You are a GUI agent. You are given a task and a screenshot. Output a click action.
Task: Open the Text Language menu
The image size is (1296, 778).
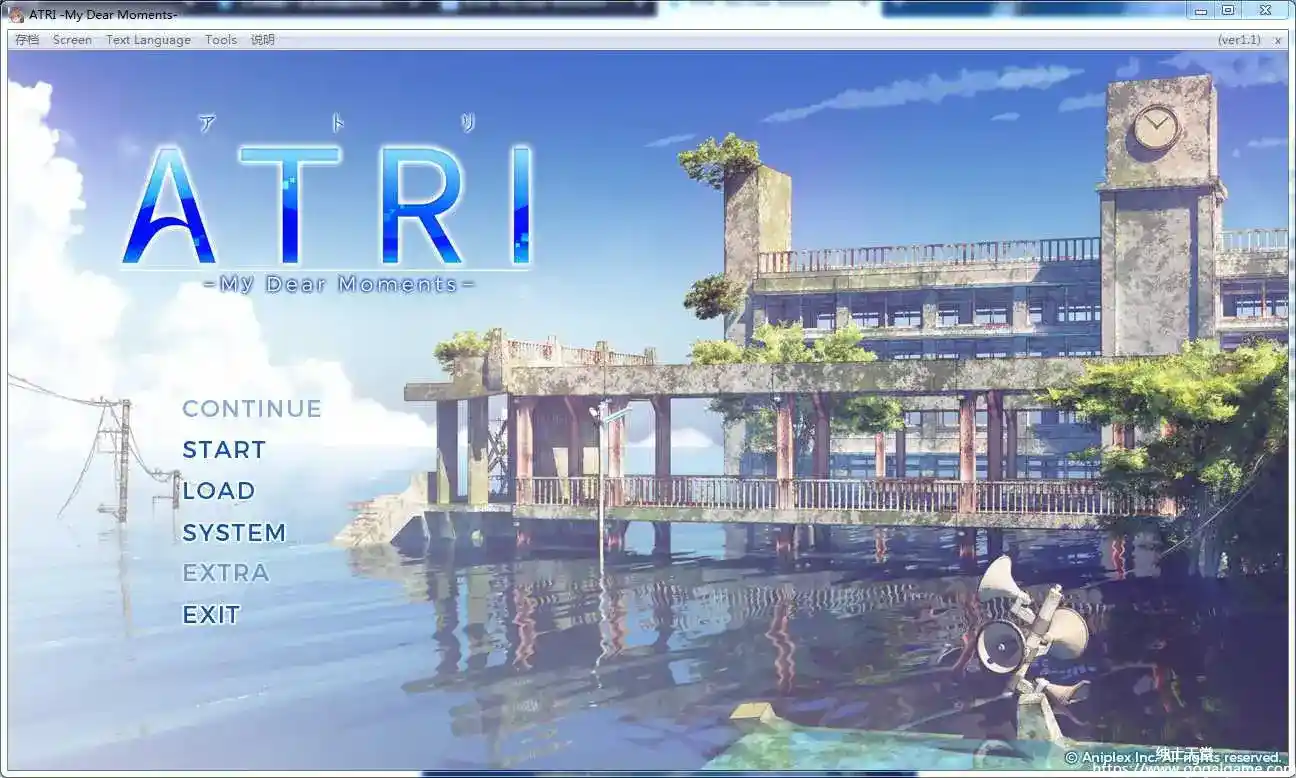[148, 39]
